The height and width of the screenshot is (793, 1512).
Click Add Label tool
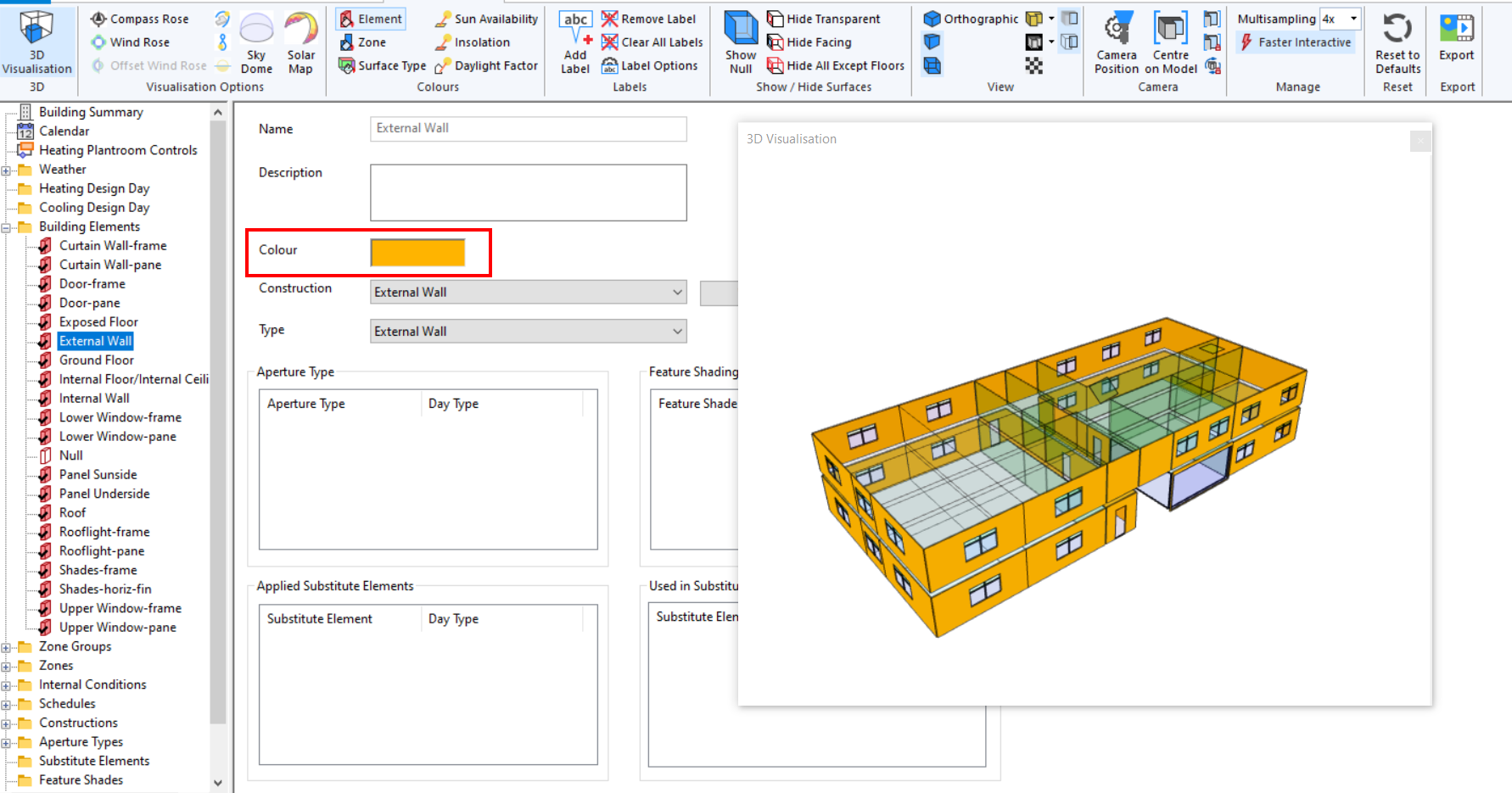tap(575, 42)
